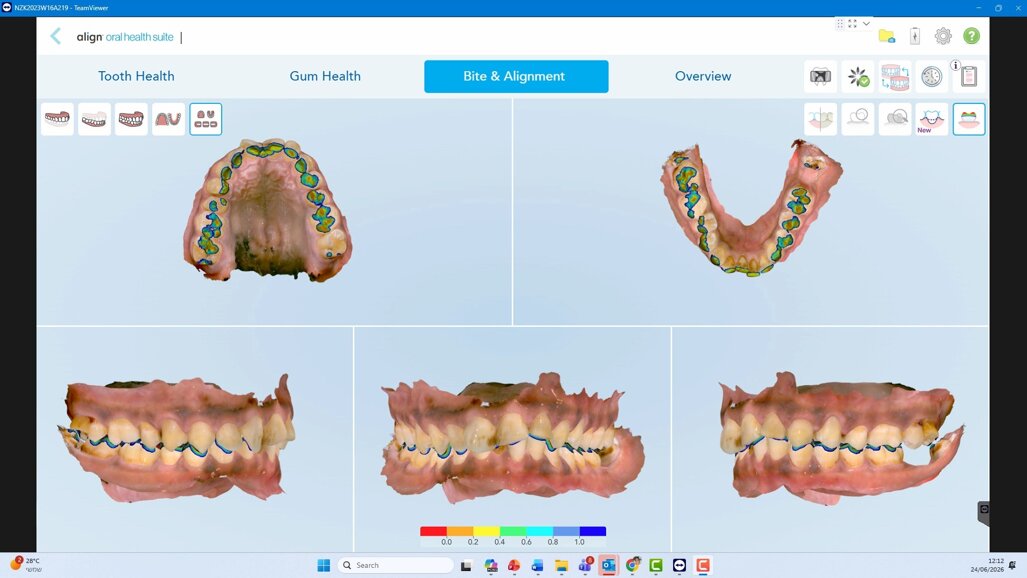Show both jaws closed view
1027x578 pixels.
[x=131, y=119]
